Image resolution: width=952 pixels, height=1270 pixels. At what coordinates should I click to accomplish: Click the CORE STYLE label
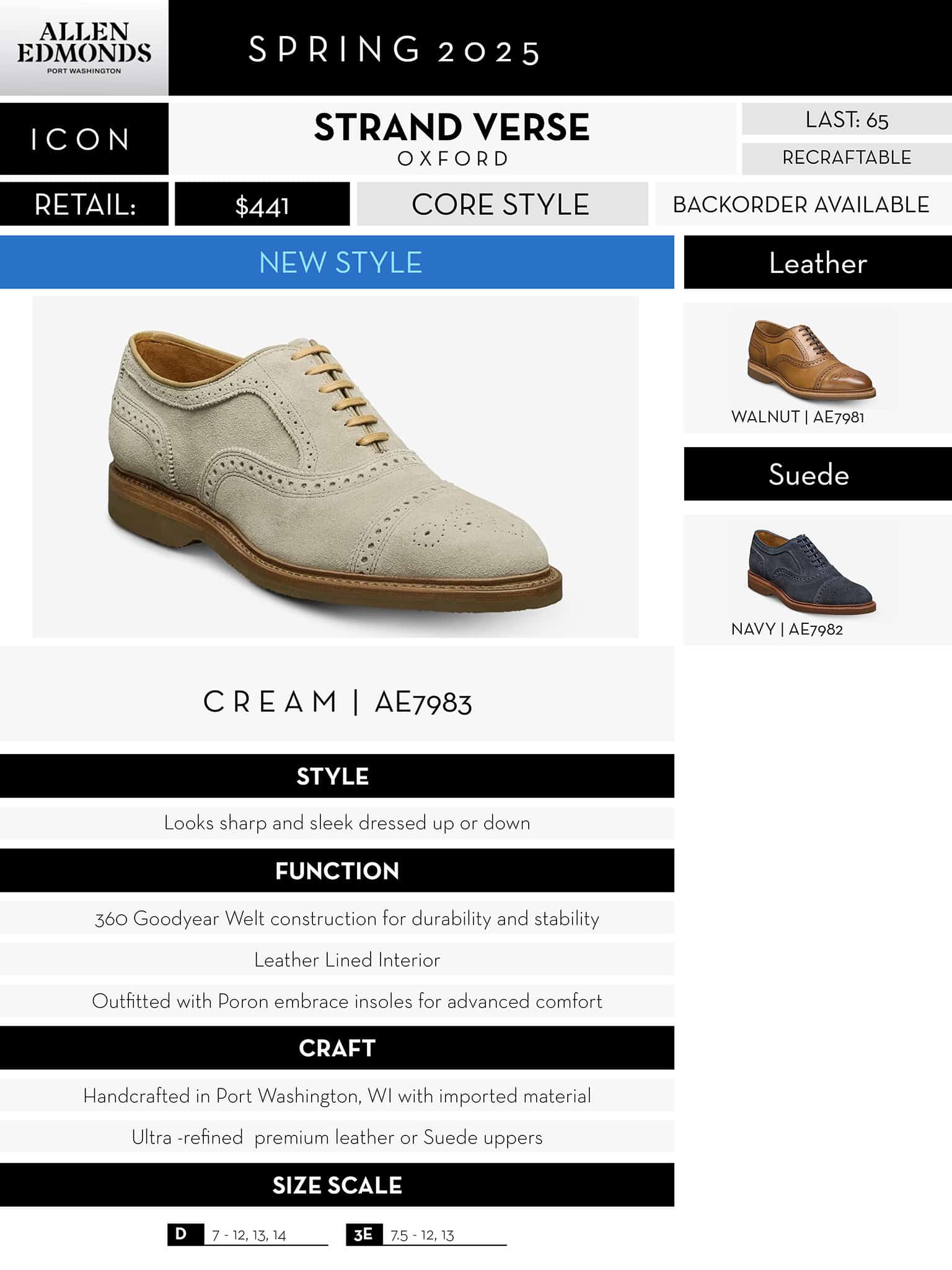[502, 204]
